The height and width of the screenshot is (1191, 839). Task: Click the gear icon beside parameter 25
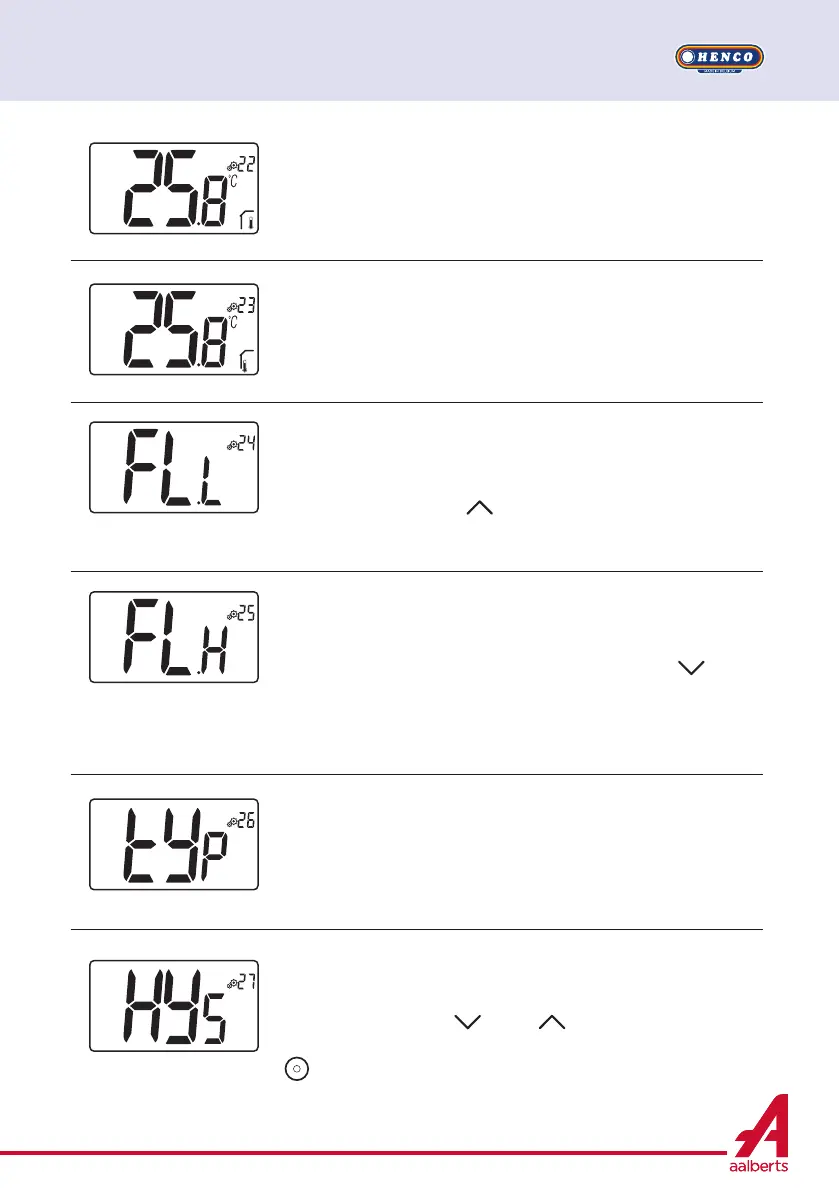231,616
